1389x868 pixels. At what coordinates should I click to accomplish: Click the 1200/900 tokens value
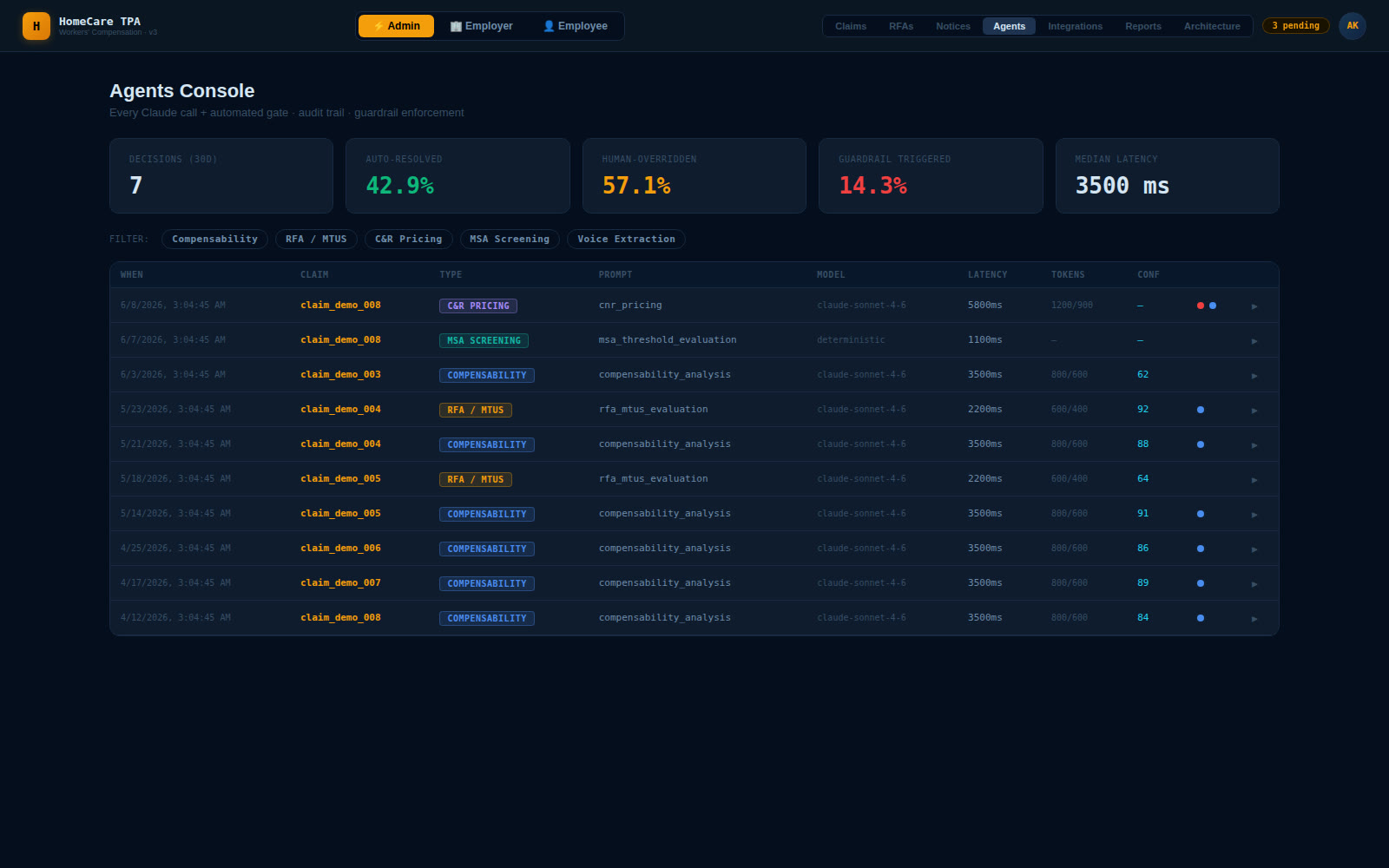1072,306
